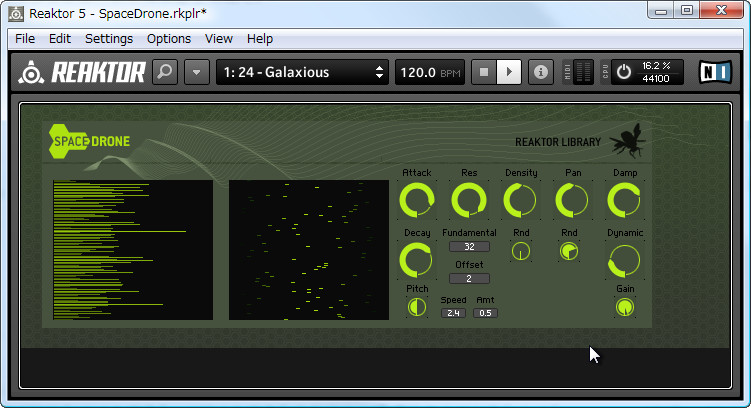Screen dimensions: 751x408
Task: Click the Native Instruments NI logo
Action: coord(715,72)
